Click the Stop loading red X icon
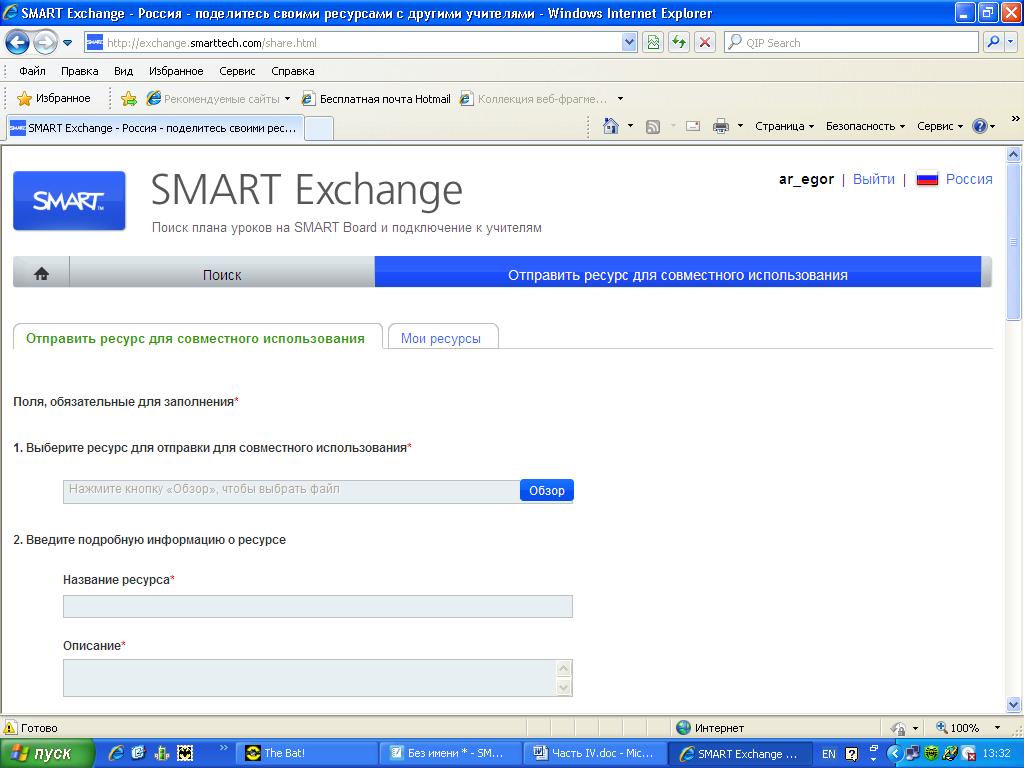The width and height of the screenshot is (1024, 768). click(x=705, y=43)
